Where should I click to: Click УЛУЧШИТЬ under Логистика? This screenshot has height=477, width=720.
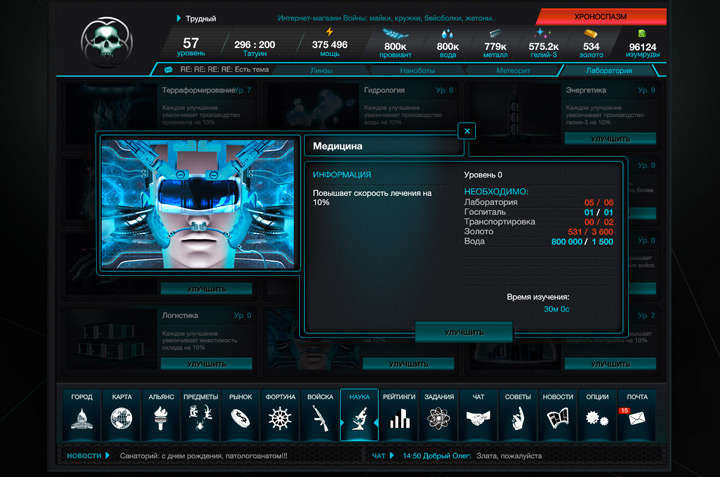click(206, 364)
